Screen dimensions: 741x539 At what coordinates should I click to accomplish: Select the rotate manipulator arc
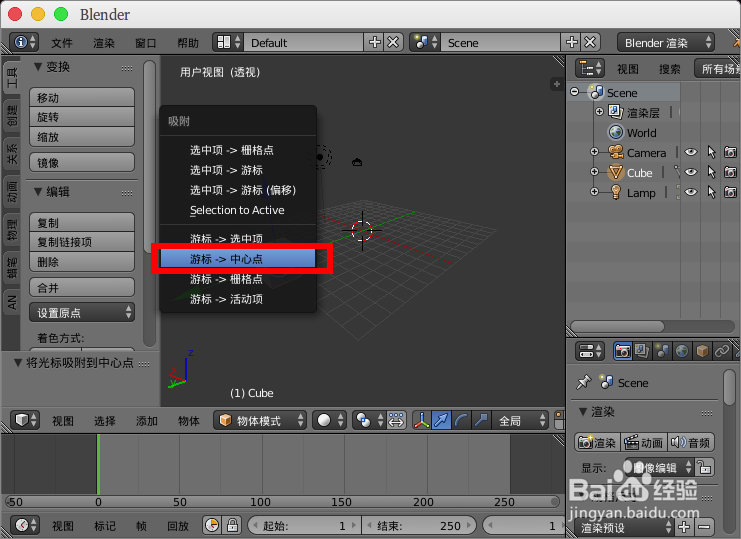click(x=461, y=420)
